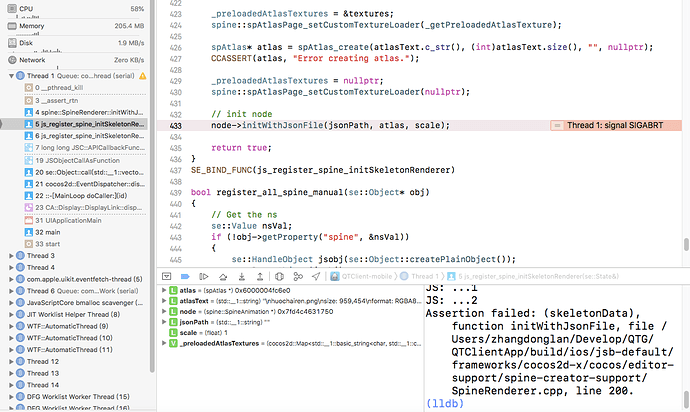Select stack frame 21 cocos2d::EventDispatcher
690x412 pixels.
[85, 184]
